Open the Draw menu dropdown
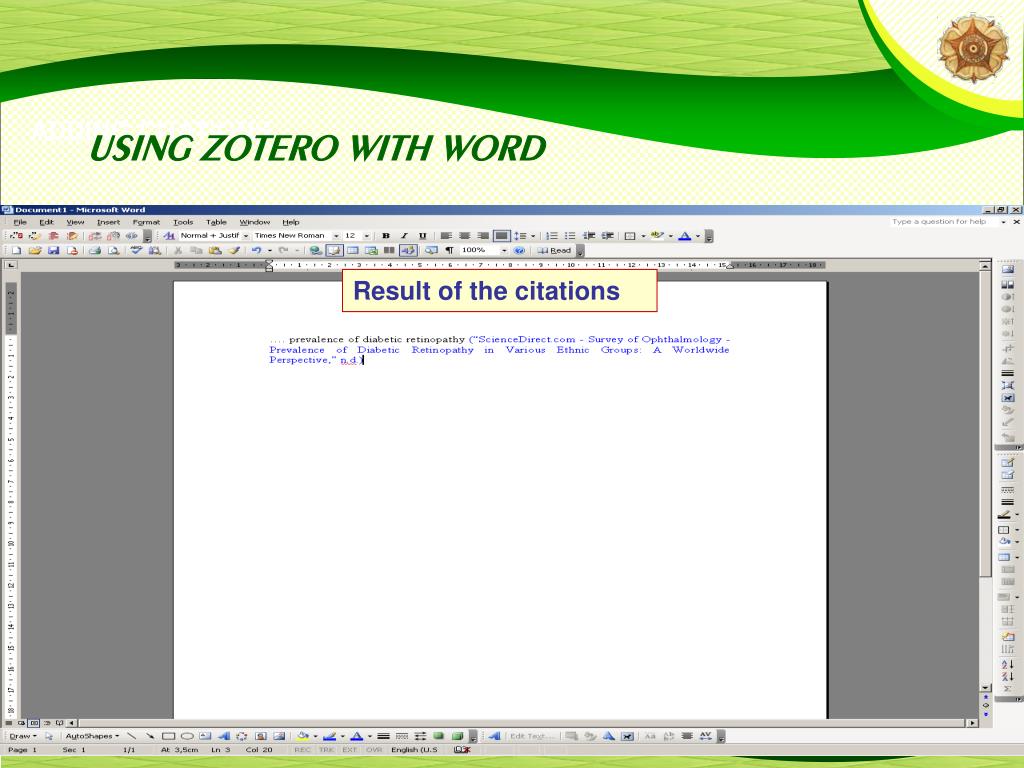 click(22, 736)
